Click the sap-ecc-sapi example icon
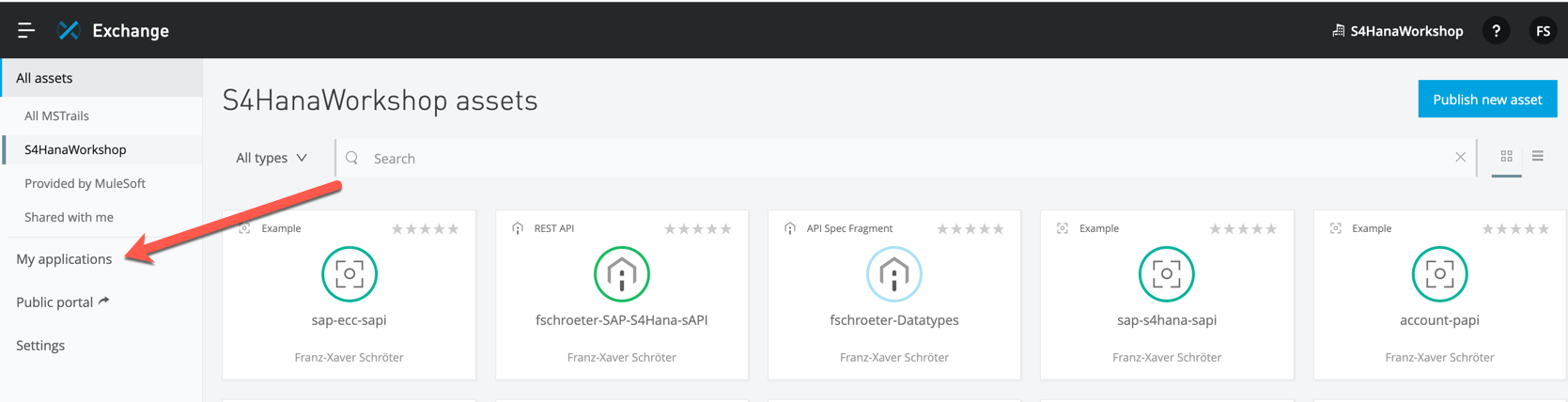Screen dimensions: 1568x402 349,274
